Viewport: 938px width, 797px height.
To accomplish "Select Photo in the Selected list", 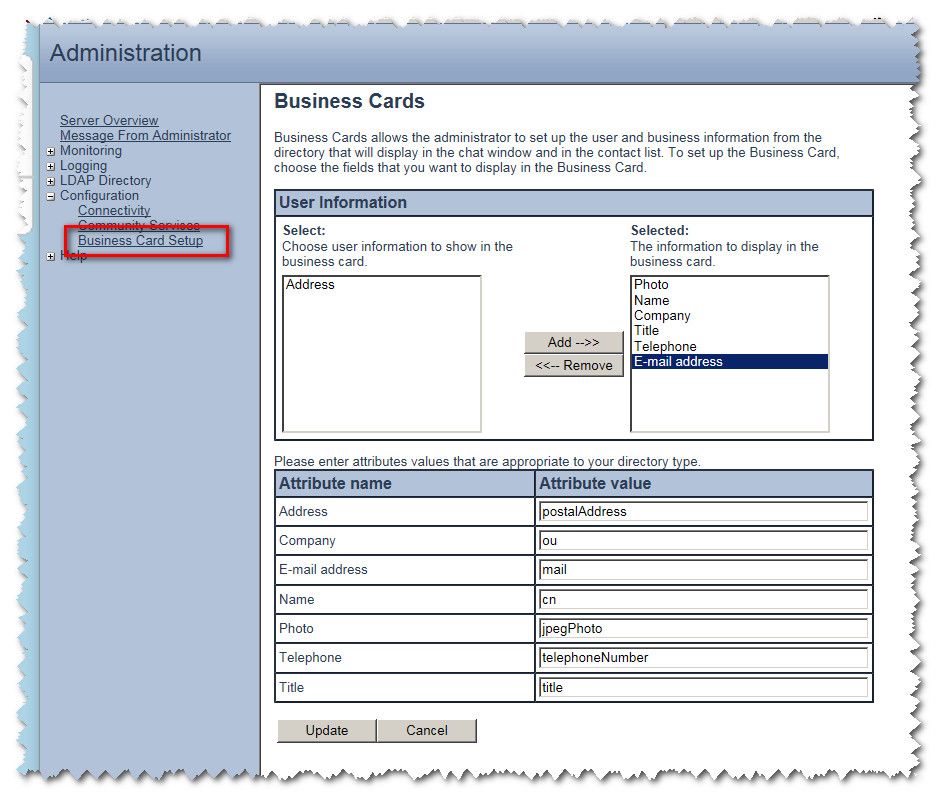I will (651, 285).
